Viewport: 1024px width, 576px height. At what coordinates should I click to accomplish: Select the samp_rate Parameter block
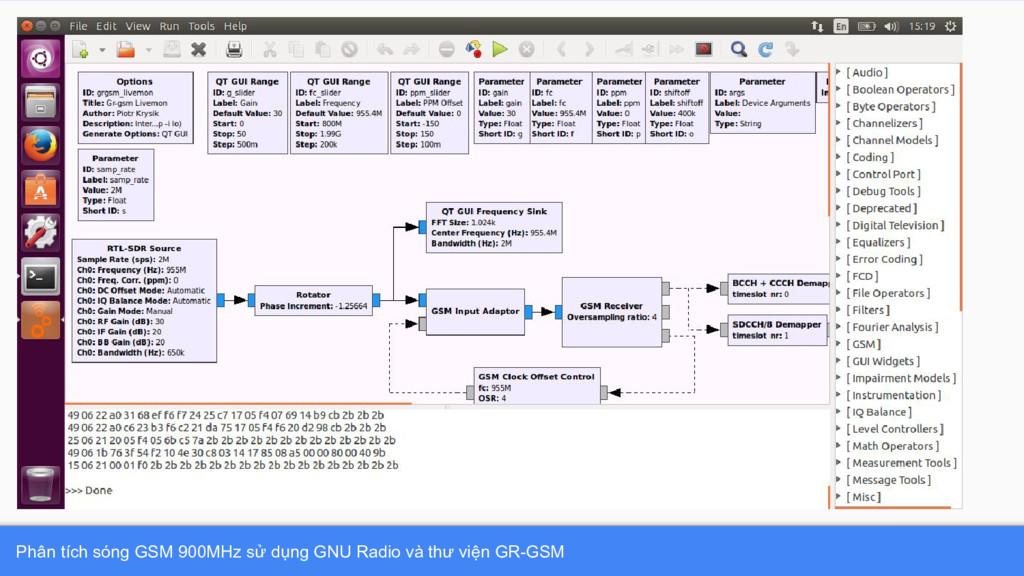[116, 185]
